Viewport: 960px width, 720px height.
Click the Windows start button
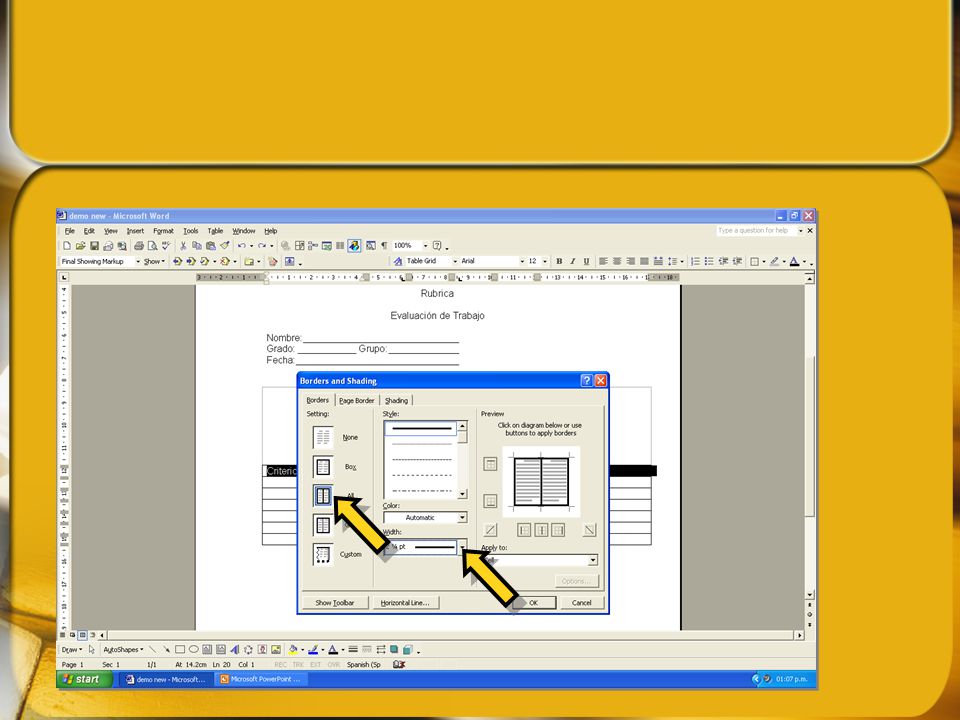[84, 679]
